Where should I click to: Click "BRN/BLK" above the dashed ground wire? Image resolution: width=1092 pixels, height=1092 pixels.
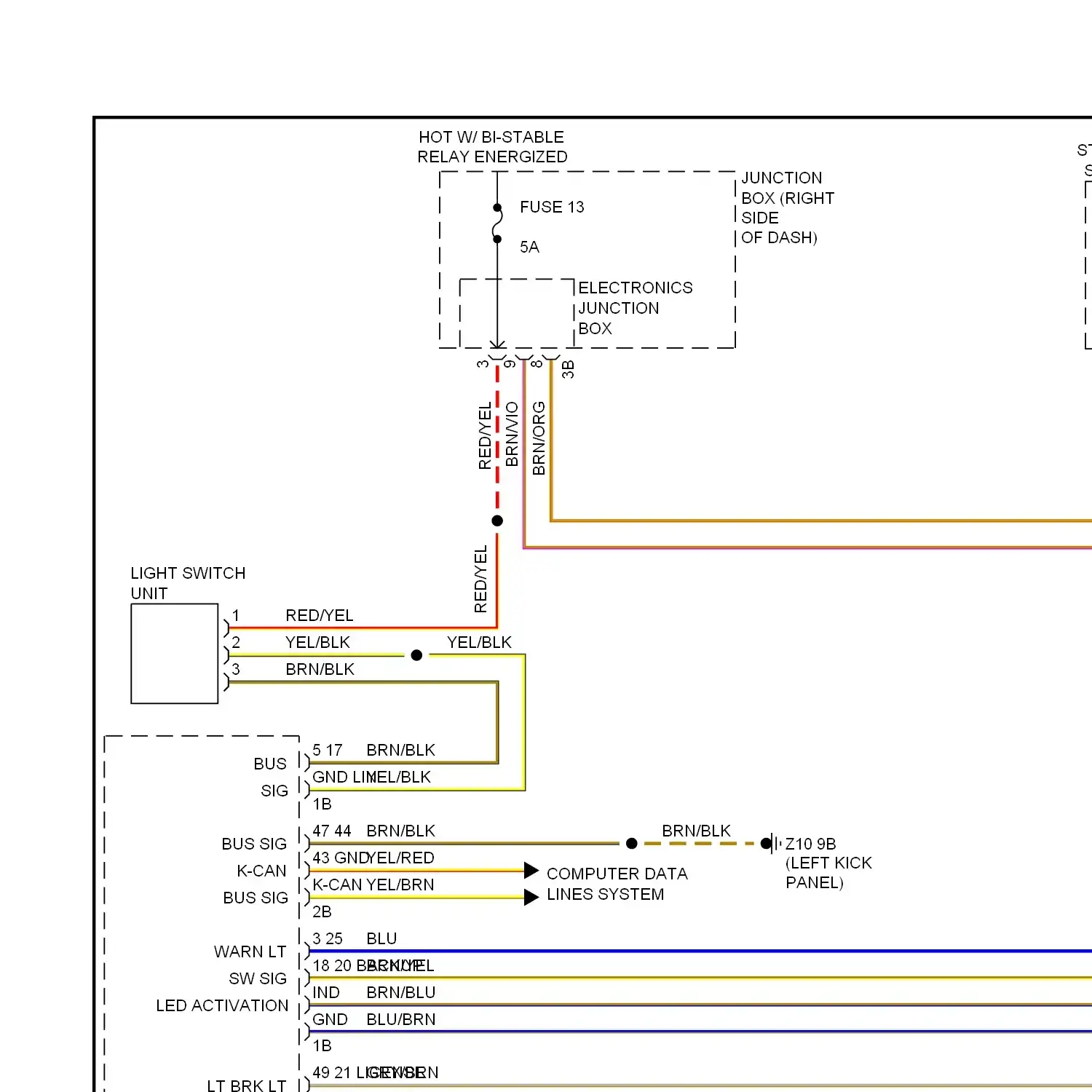696,831
